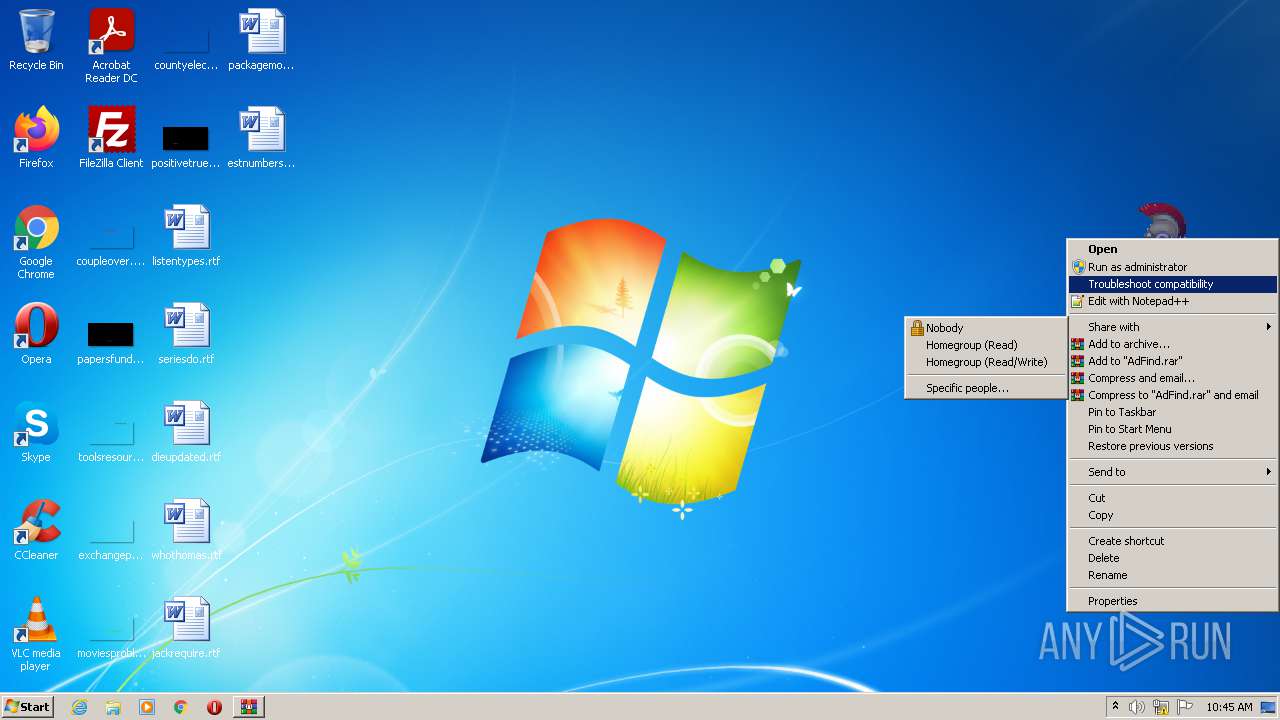Image resolution: width=1280 pixels, height=720 pixels.
Task: Open Action Center flag icon
Action: coord(1184,707)
